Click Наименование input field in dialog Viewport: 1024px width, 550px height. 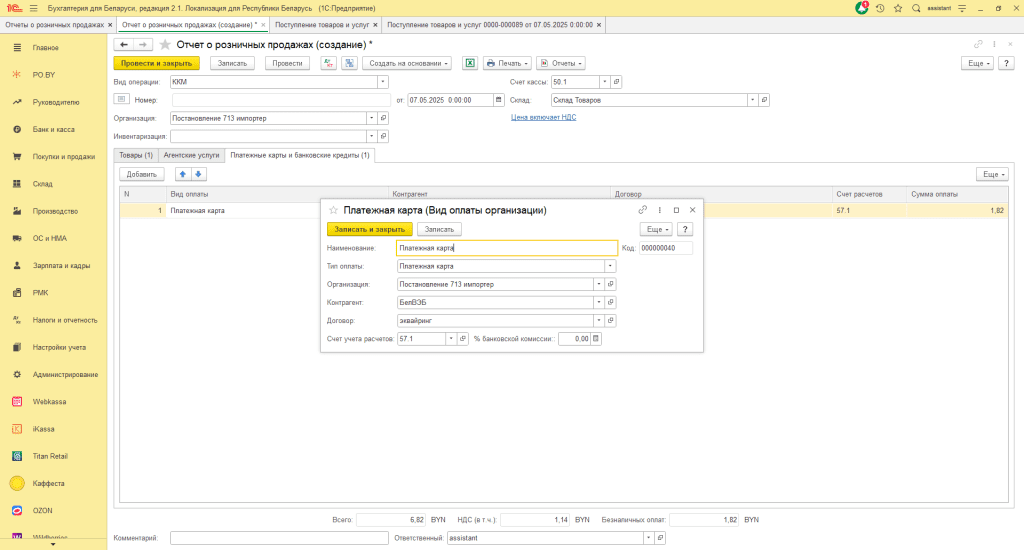coord(507,248)
